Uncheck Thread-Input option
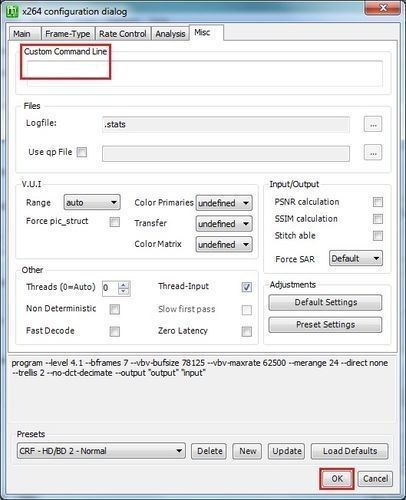Viewport: 406px width, 500px height. [x=247, y=287]
